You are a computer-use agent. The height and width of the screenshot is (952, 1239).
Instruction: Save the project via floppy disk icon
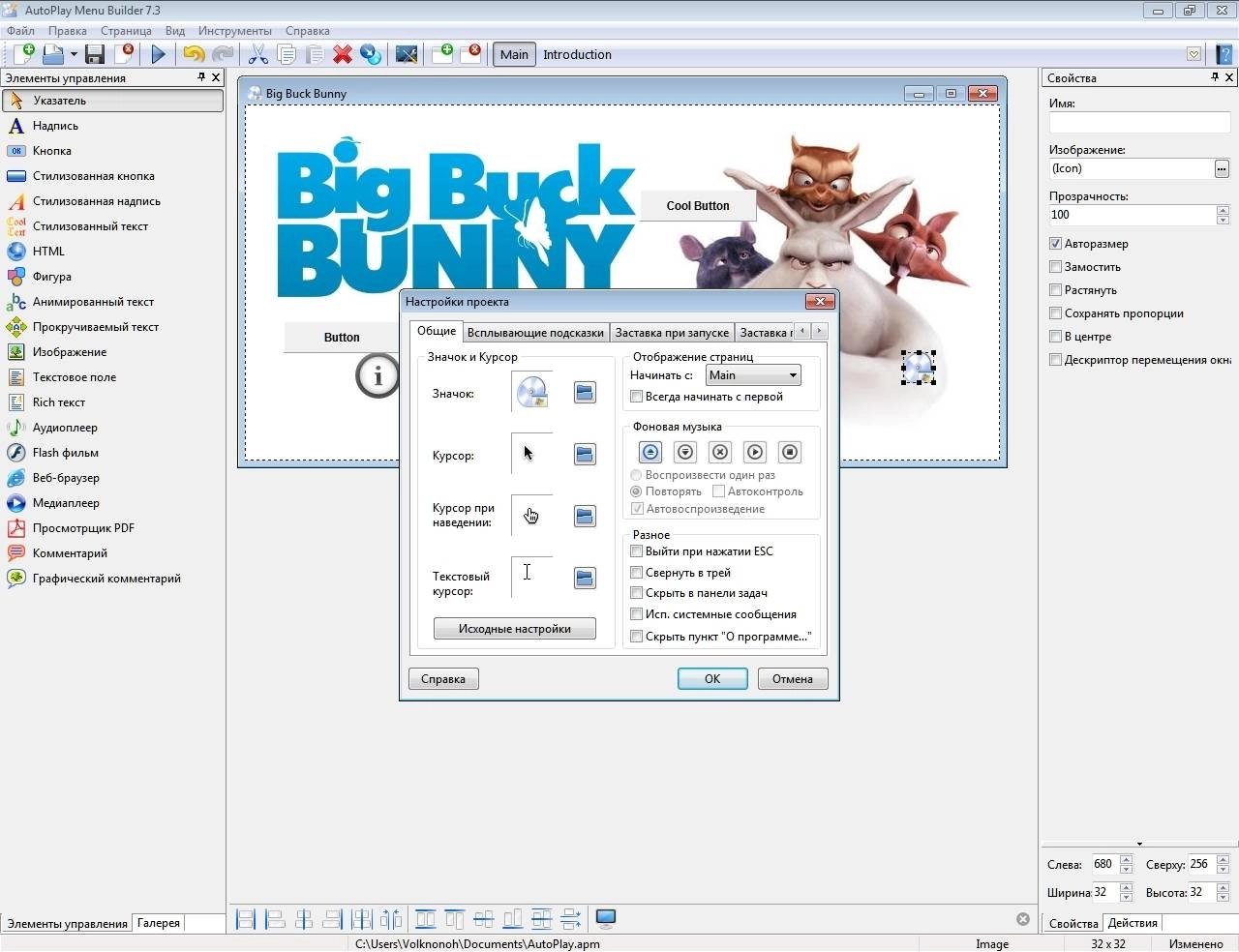pos(95,54)
